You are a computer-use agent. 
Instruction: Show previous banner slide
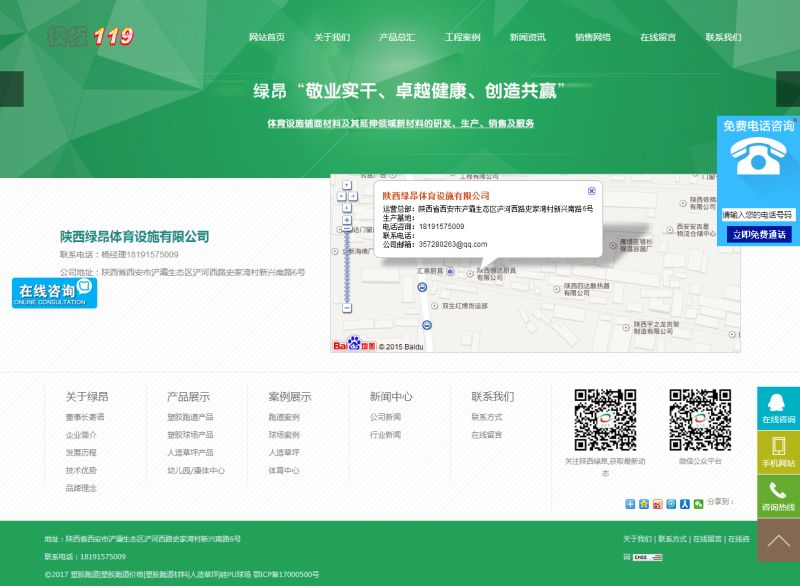pyautogui.click(x=12, y=89)
